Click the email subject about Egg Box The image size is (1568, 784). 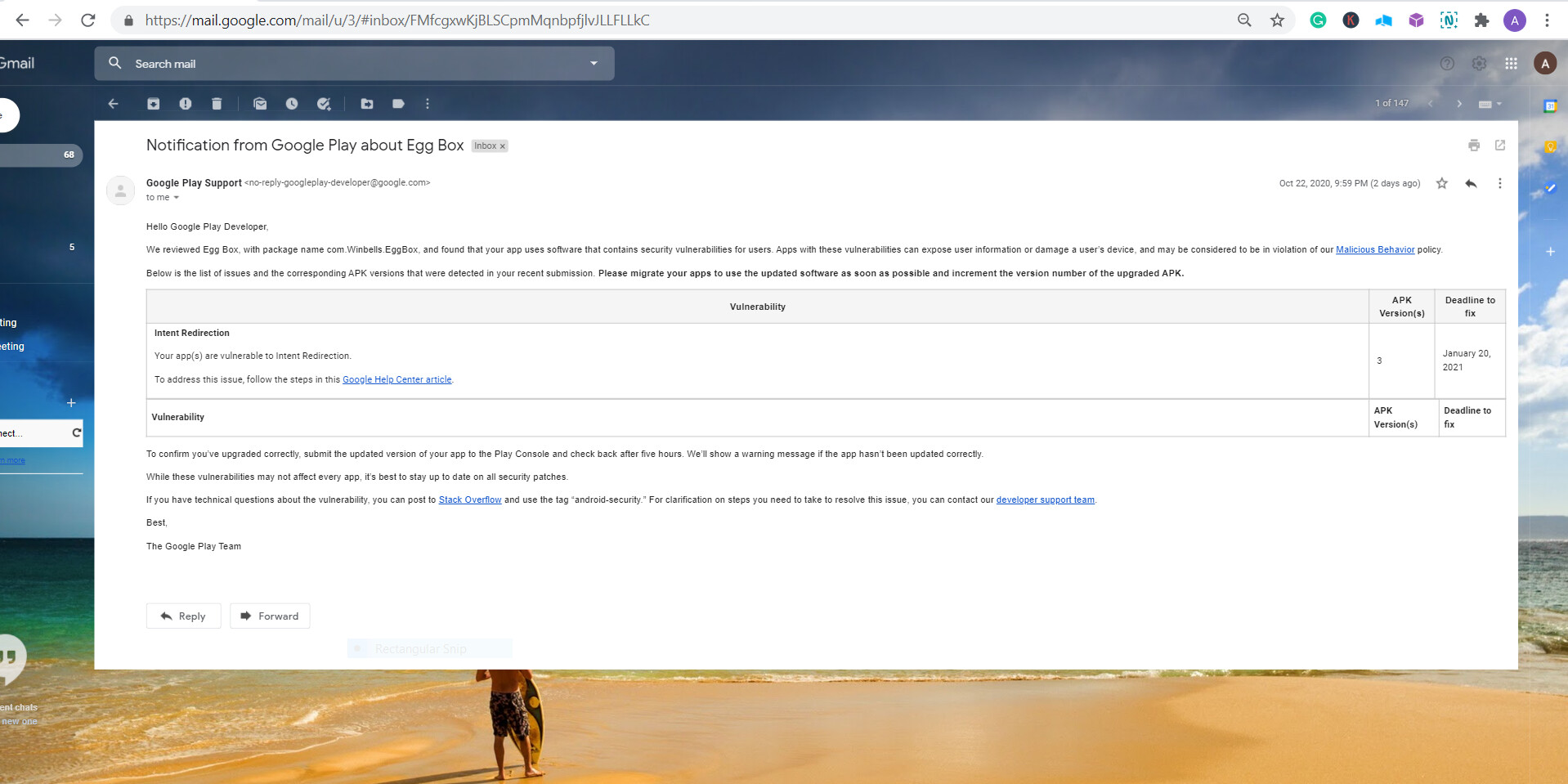pos(305,146)
